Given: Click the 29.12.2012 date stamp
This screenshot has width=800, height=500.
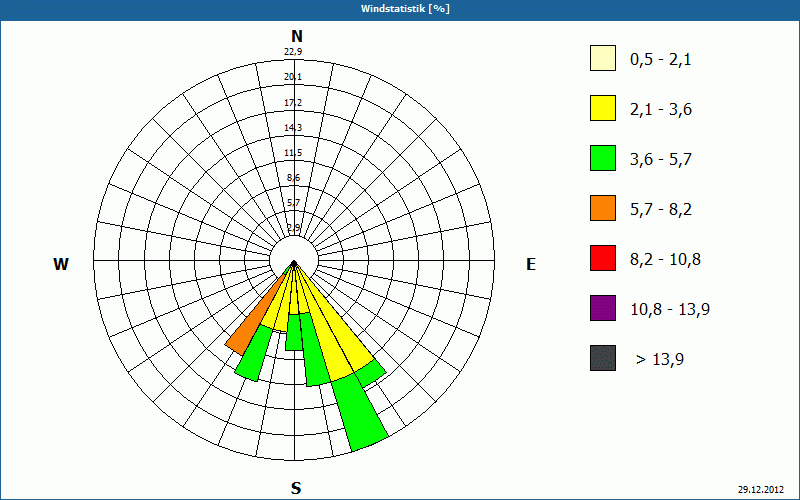Looking at the screenshot, I should point(760,489).
